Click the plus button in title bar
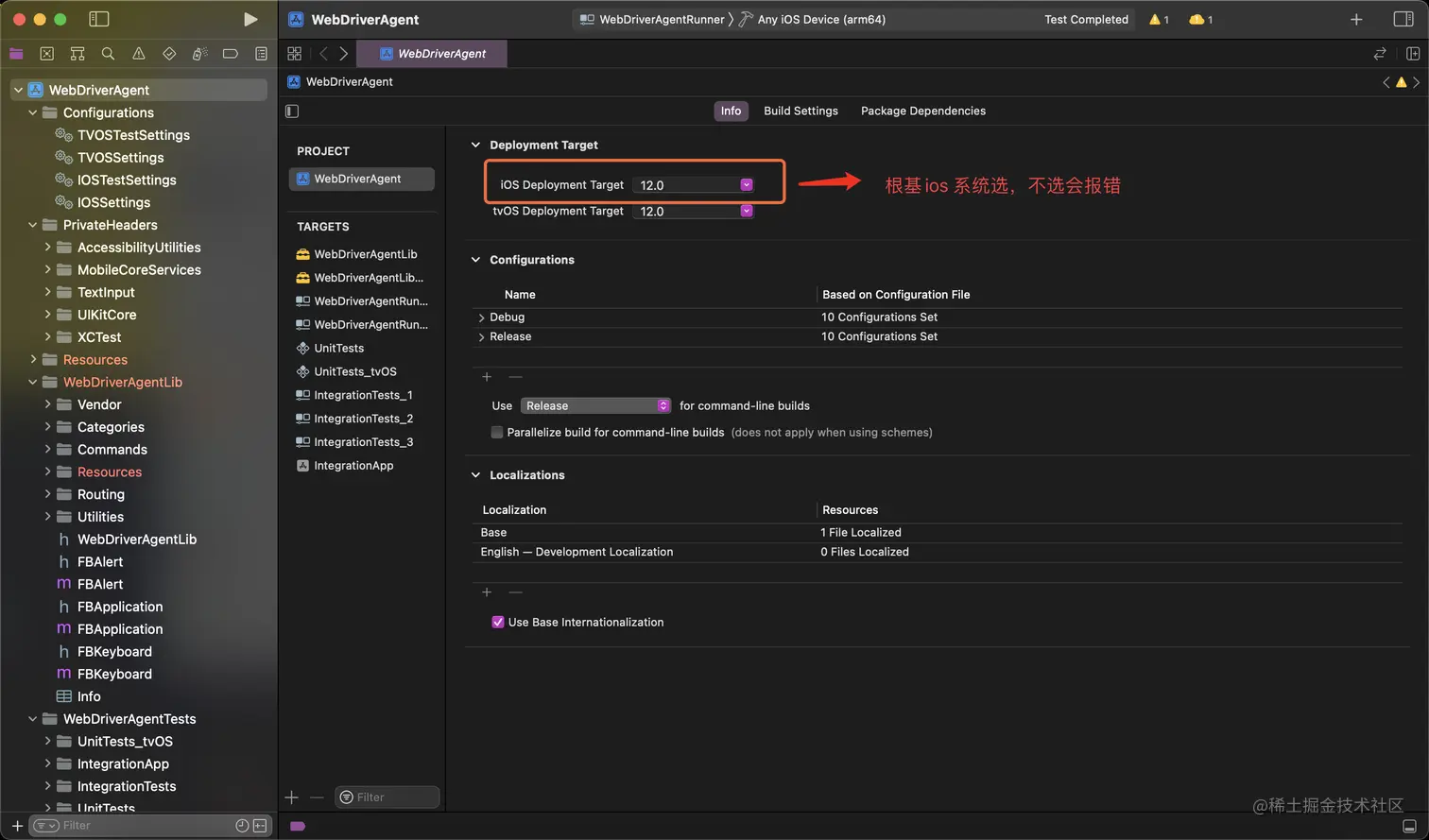 [x=1356, y=19]
